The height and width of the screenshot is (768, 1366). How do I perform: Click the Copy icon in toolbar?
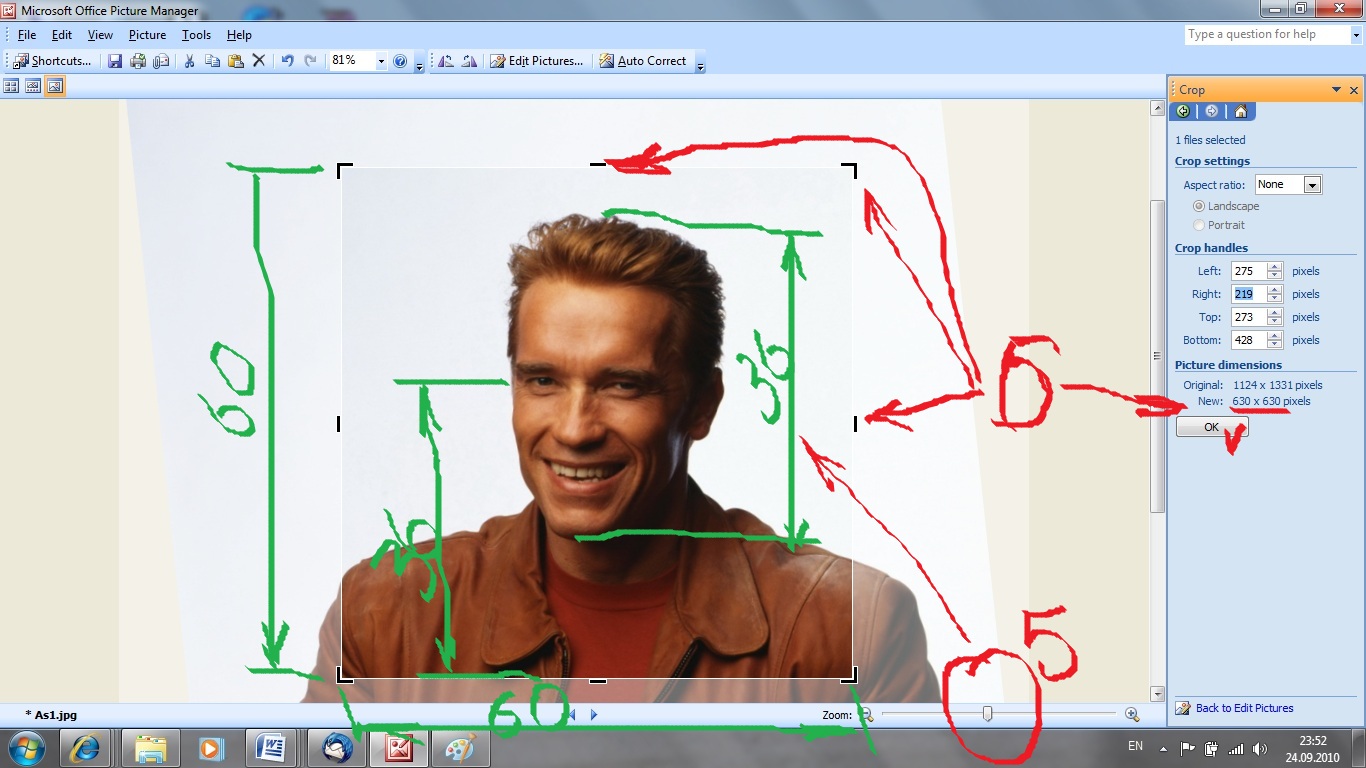212,61
